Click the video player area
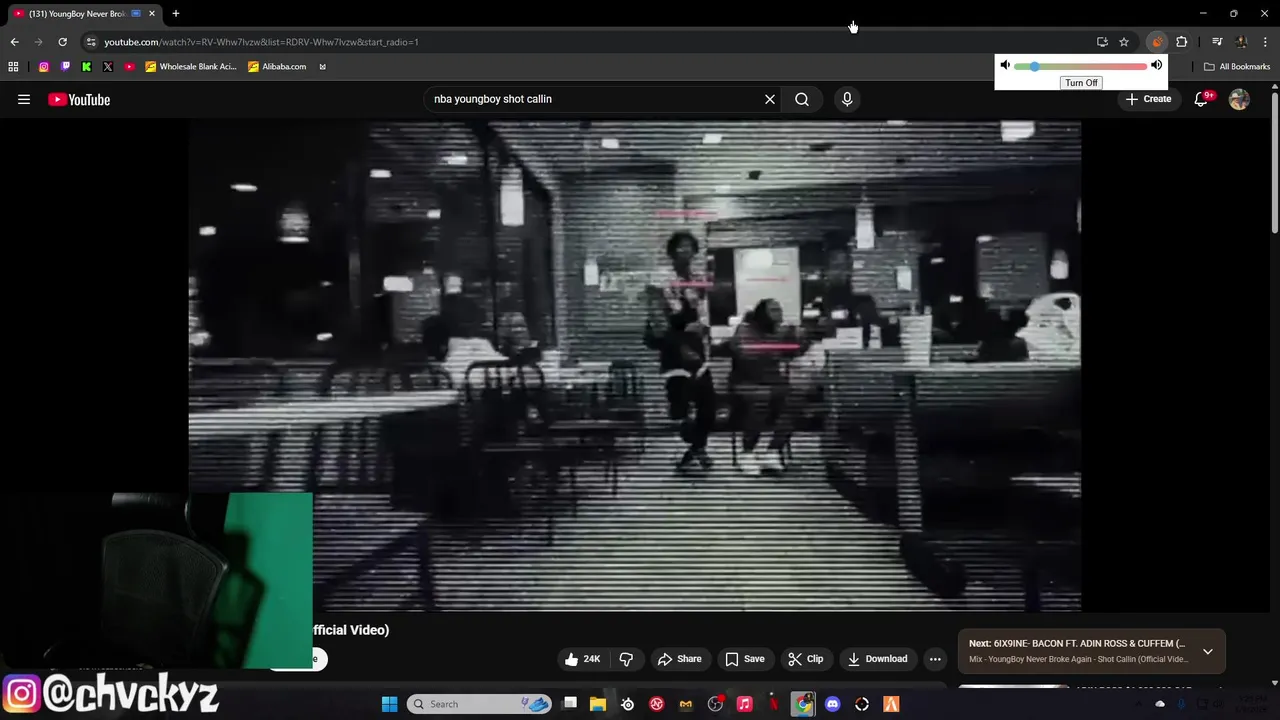Image resolution: width=1280 pixels, height=720 pixels. pyautogui.click(x=634, y=365)
